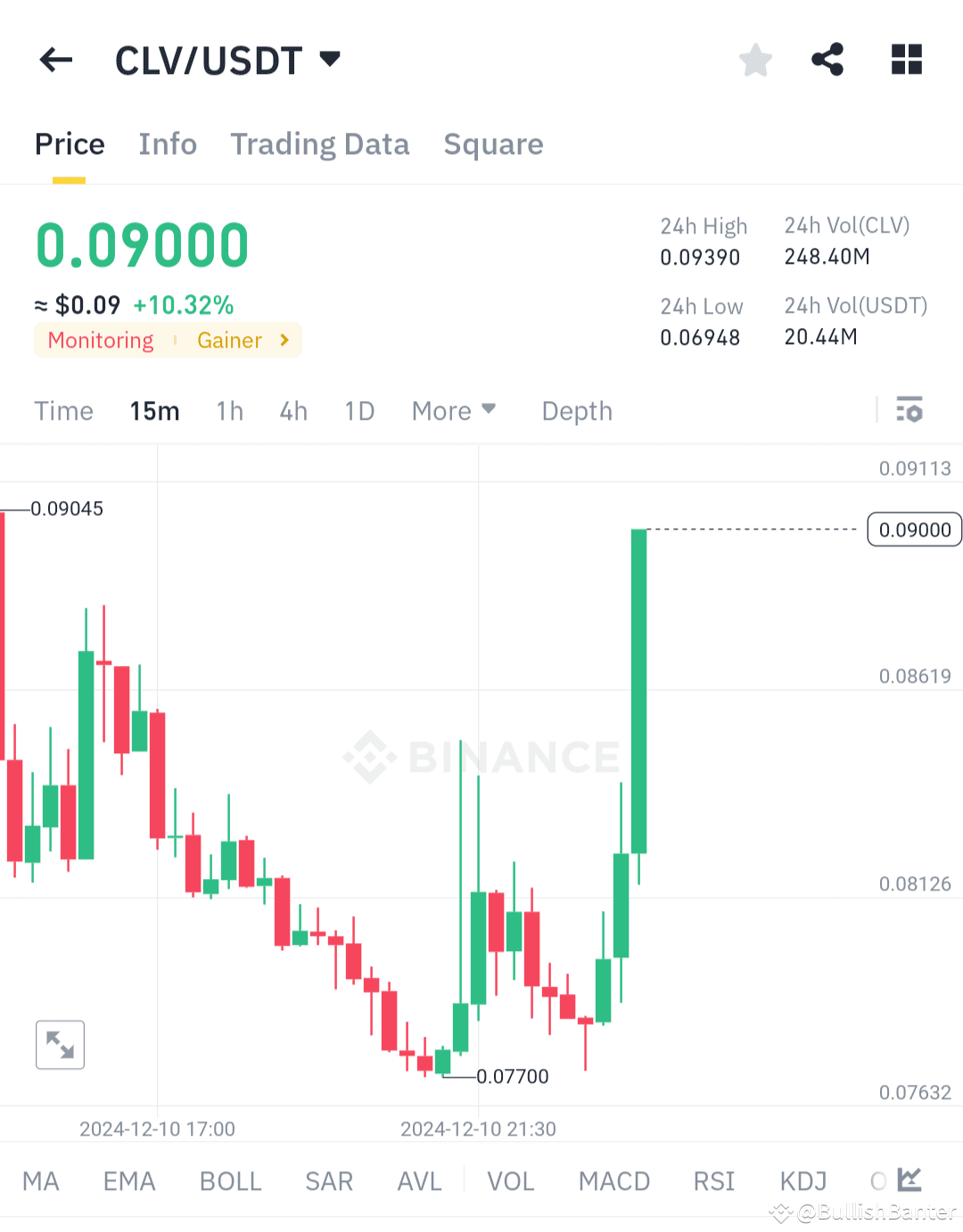Select the chart style icon bottom right

pyautogui.click(x=910, y=1179)
